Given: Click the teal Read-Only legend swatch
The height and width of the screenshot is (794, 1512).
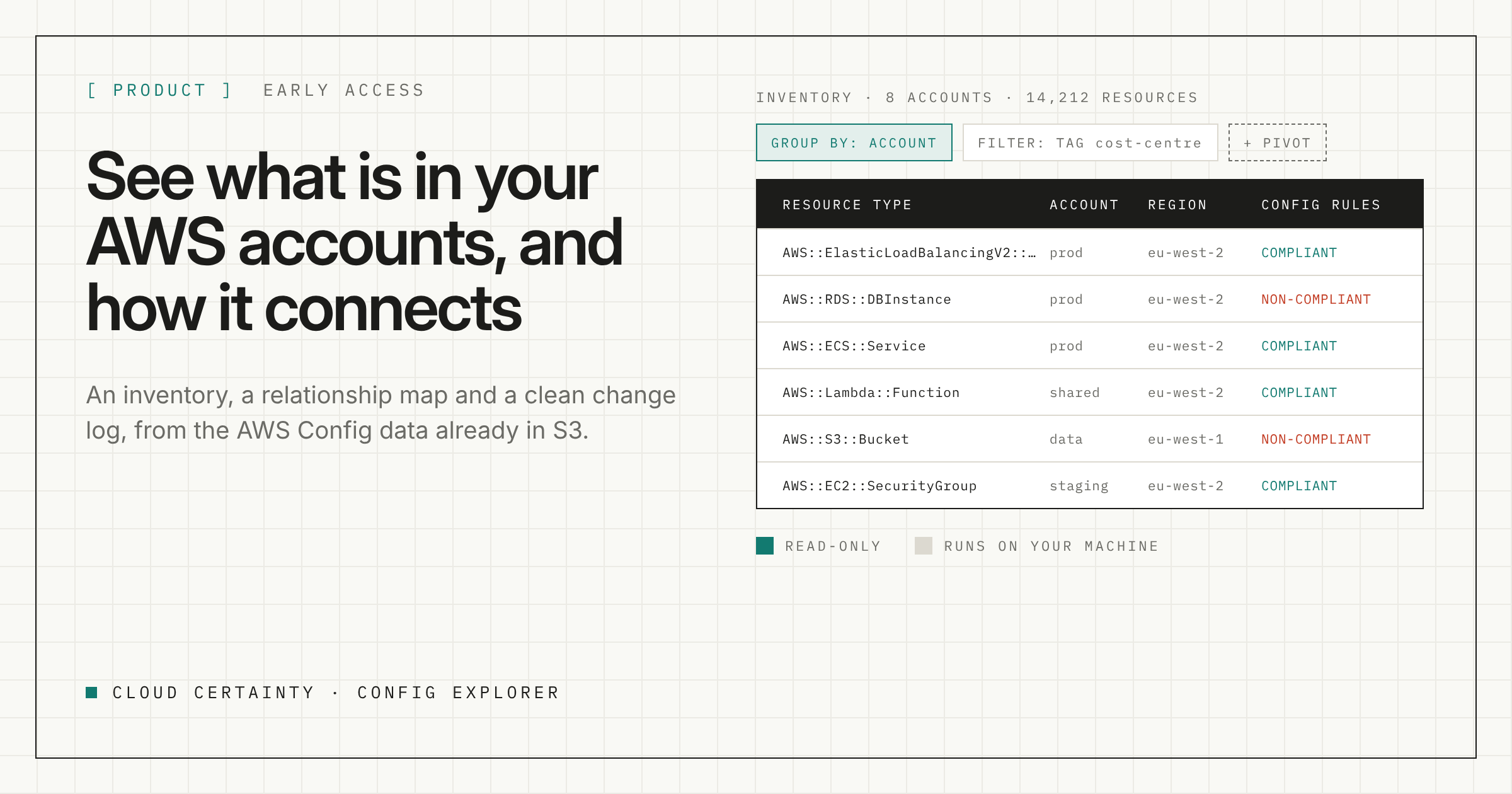Looking at the screenshot, I should pyautogui.click(x=765, y=546).
